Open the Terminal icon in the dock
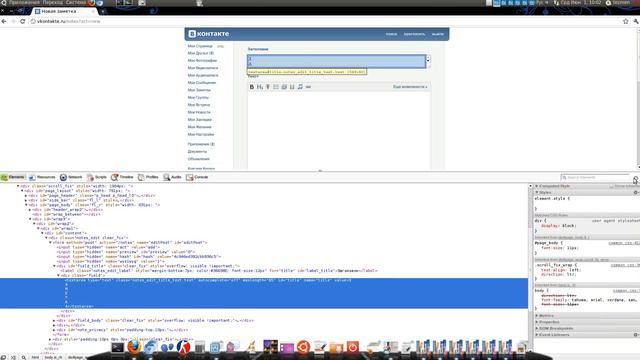Screen dimensions: 640x360 click(x=117, y=347)
